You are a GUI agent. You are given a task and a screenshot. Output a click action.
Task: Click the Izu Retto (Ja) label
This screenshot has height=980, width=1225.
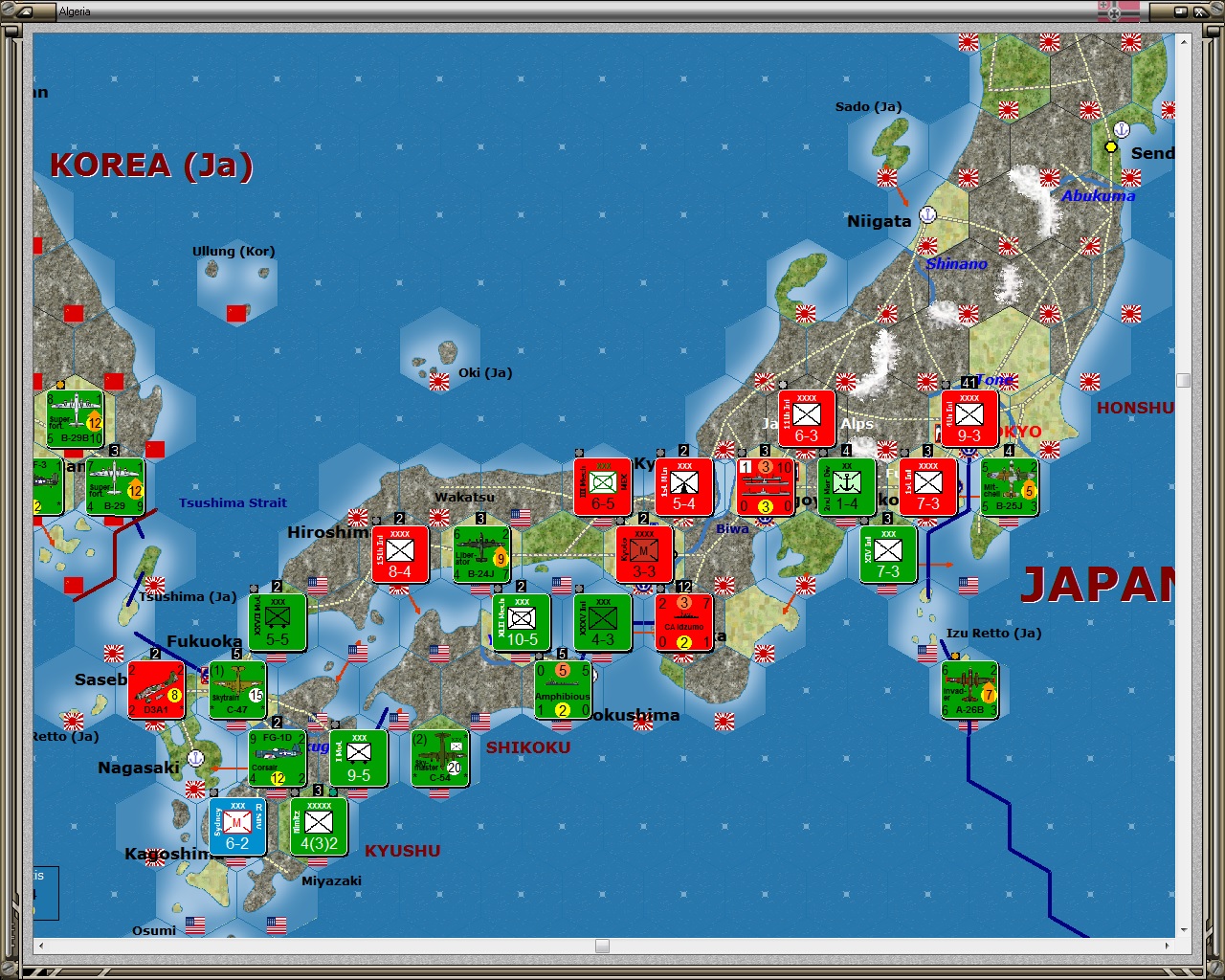click(994, 633)
